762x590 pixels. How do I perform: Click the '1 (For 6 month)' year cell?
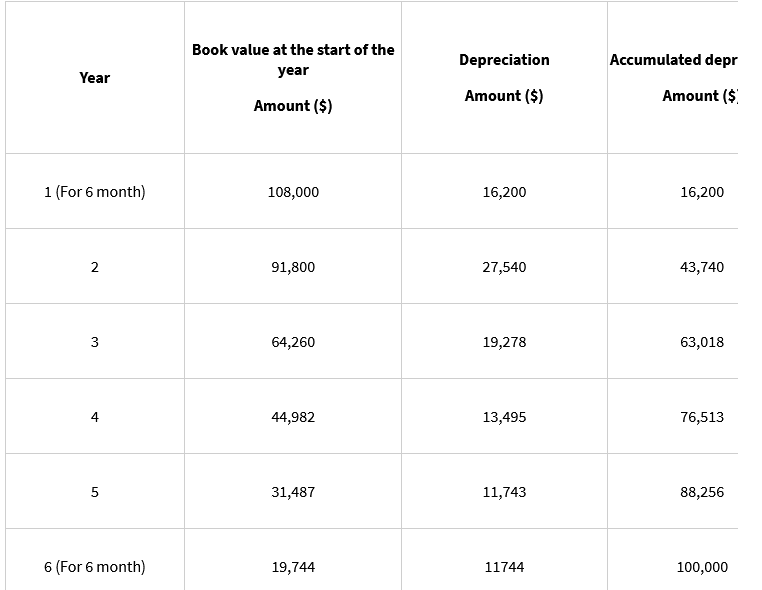pyautogui.click(x=94, y=192)
